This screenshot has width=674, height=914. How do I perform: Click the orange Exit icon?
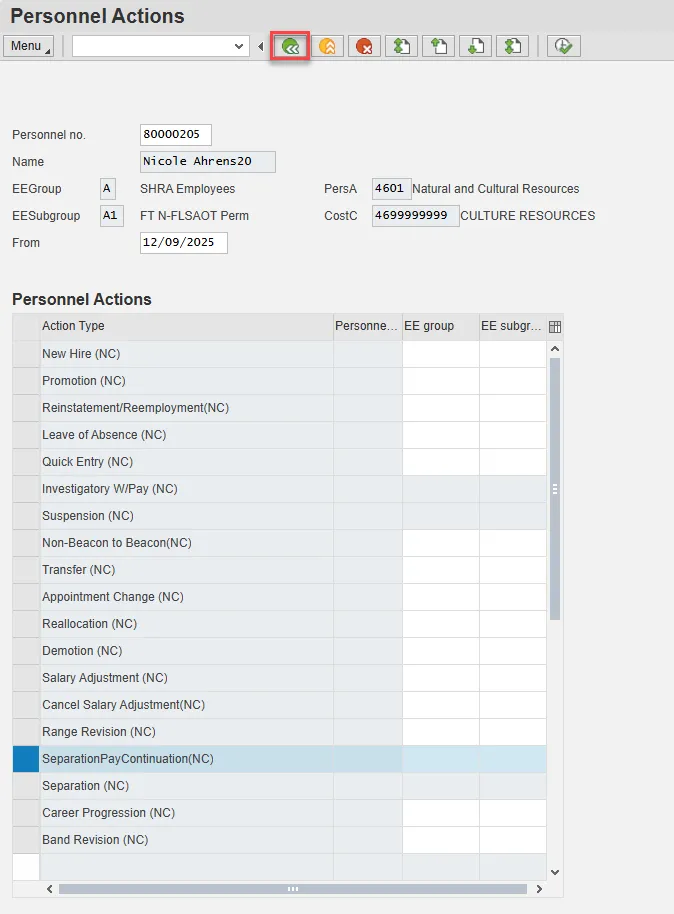[x=327, y=46]
